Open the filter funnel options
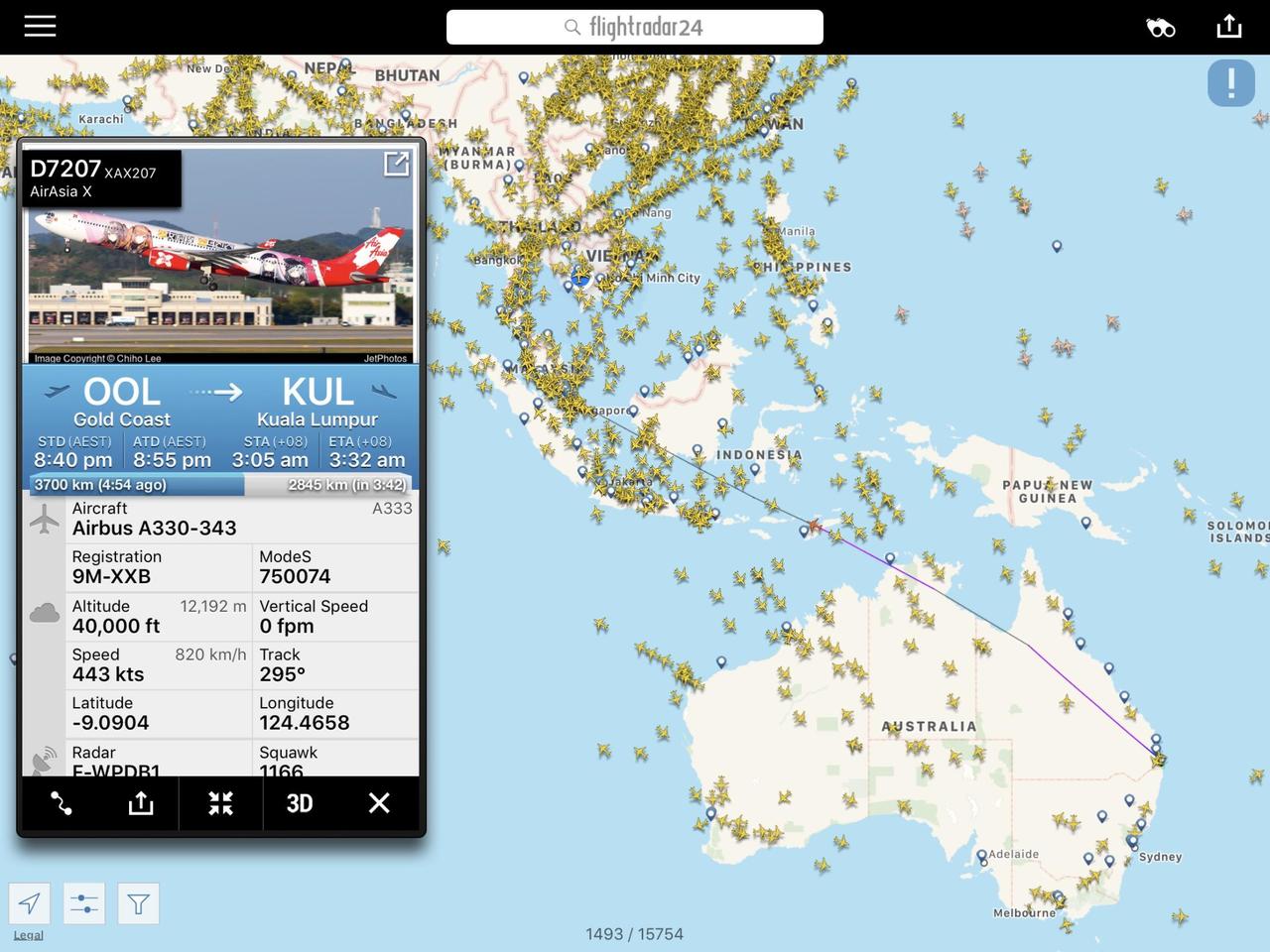Screen dimensions: 1270x952 point(138,903)
